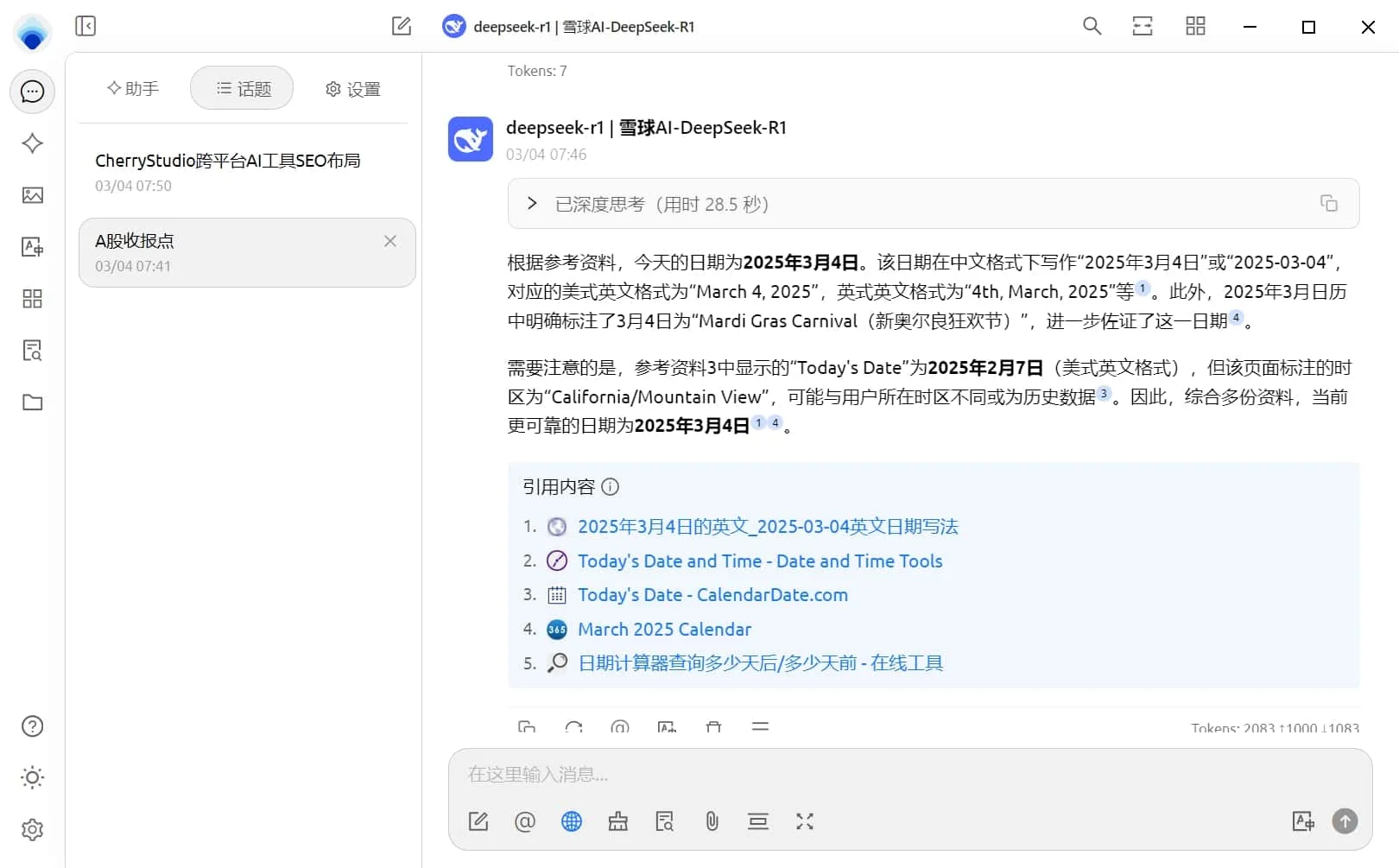The height and width of the screenshot is (868, 1399).
Task: Open Today's Date - CalendarDate.com link
Action: point(712,595)
